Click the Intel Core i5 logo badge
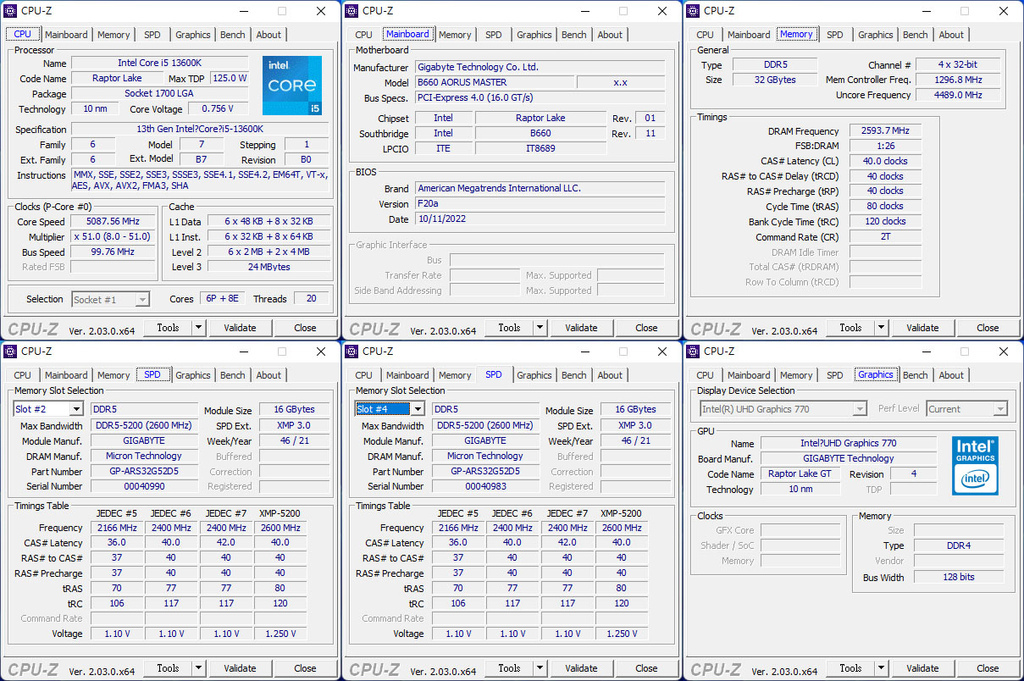This screenshot has width=1024, height=681. [x=292, y=86]
